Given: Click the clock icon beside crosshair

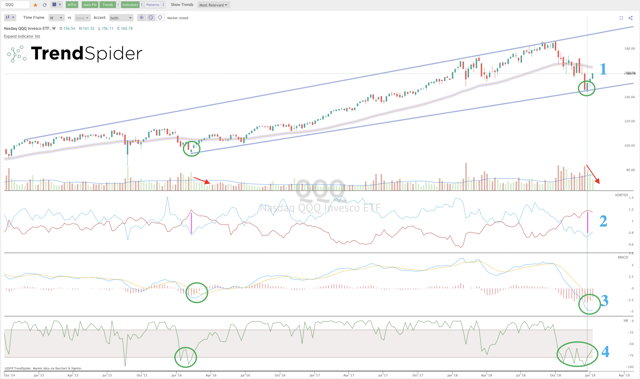Looking at the screenshot, I should [x=151, y=18].
